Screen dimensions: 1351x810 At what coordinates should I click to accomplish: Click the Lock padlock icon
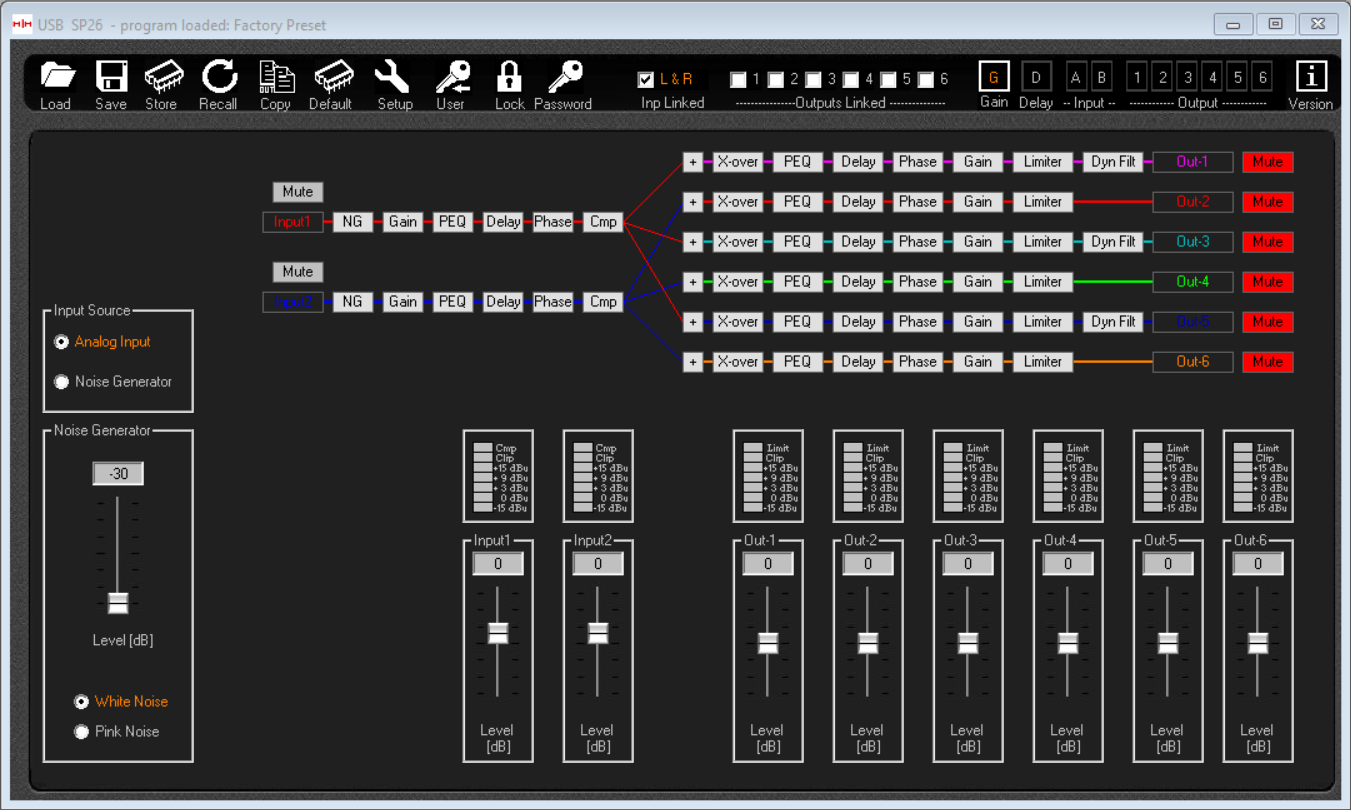[x=509, y=77]
